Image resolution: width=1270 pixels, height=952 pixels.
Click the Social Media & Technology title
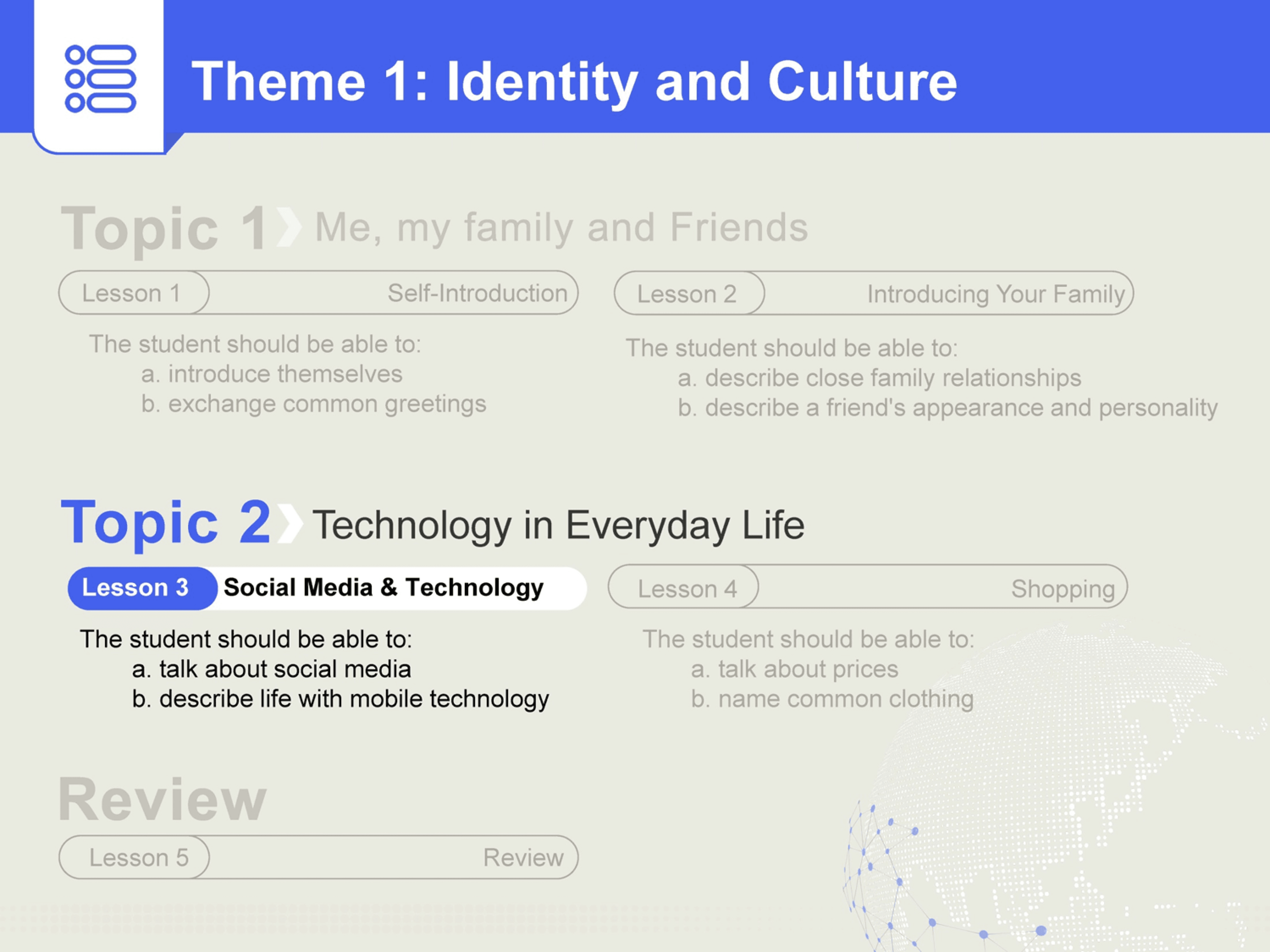pyautogui.click(x=384, y=588)
